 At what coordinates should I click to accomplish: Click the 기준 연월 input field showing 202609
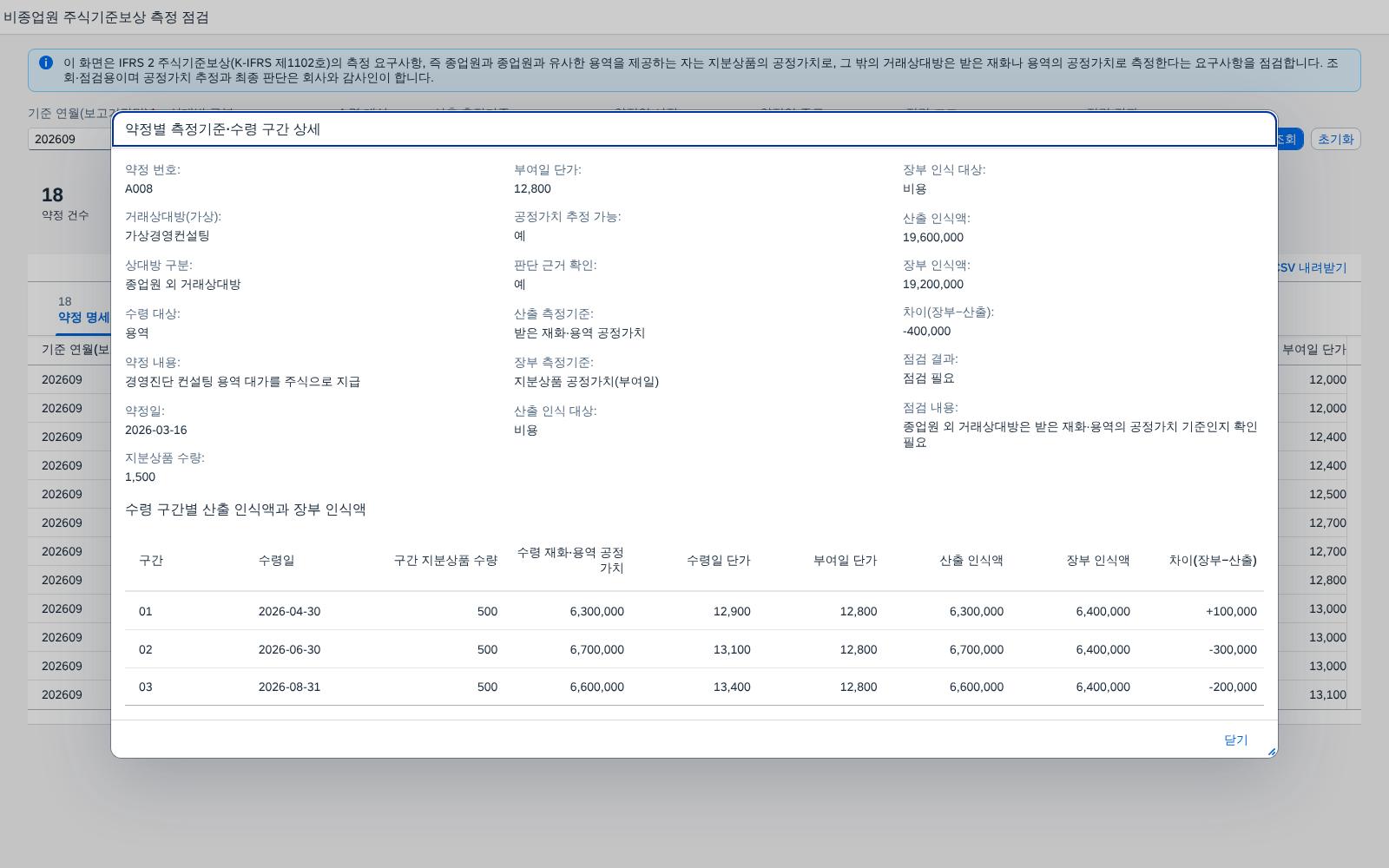(x=69, y=139)
